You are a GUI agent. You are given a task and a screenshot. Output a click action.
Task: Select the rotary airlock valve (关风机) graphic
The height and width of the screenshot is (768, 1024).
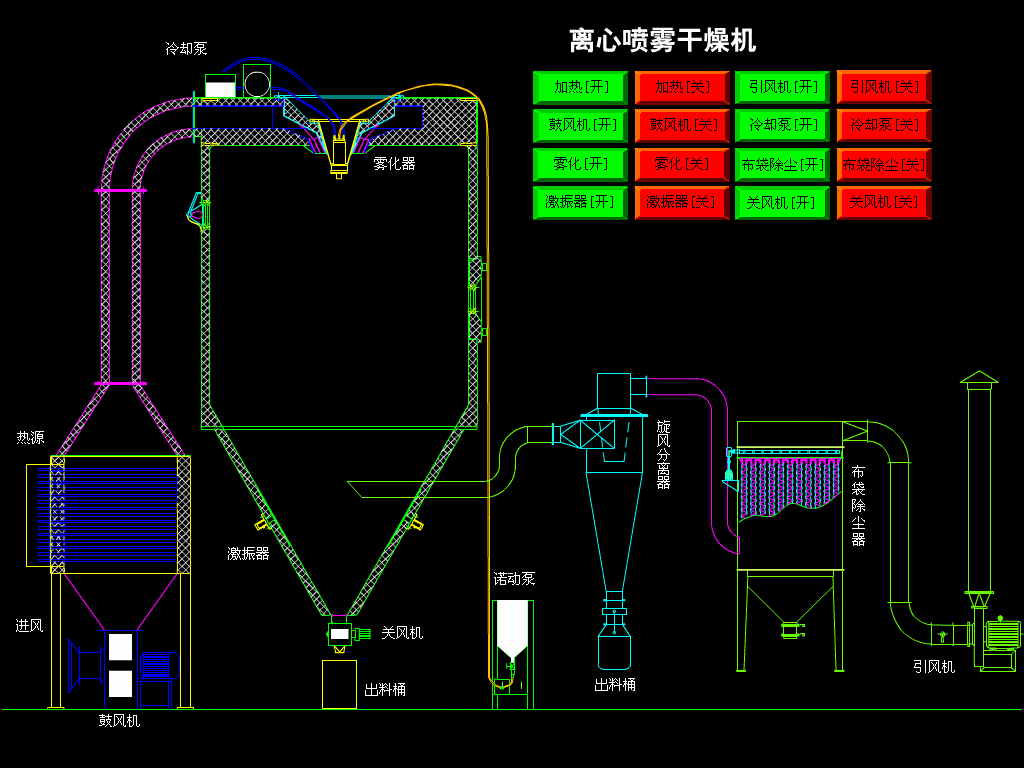348,633
